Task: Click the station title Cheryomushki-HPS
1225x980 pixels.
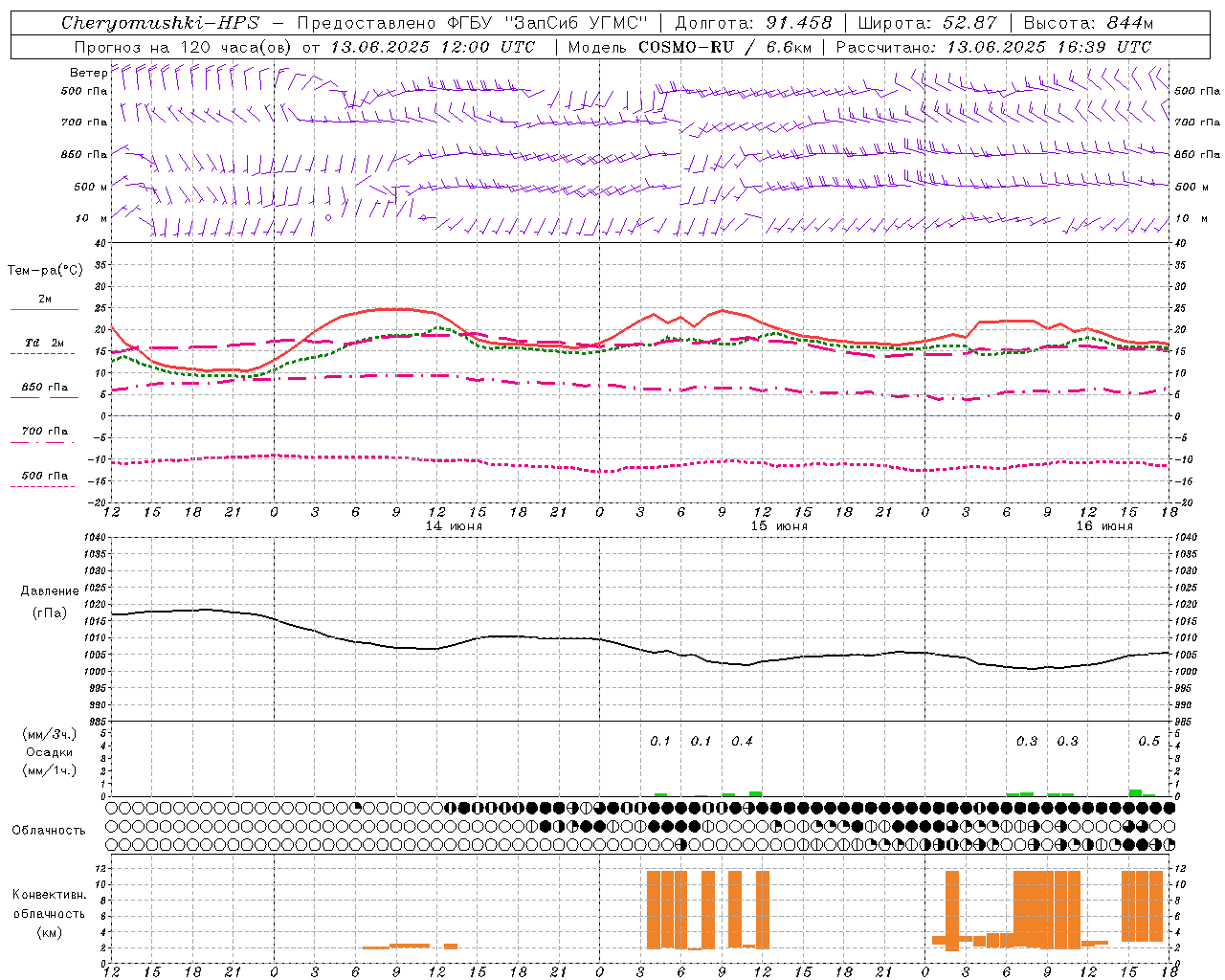Action: [160, 23]
